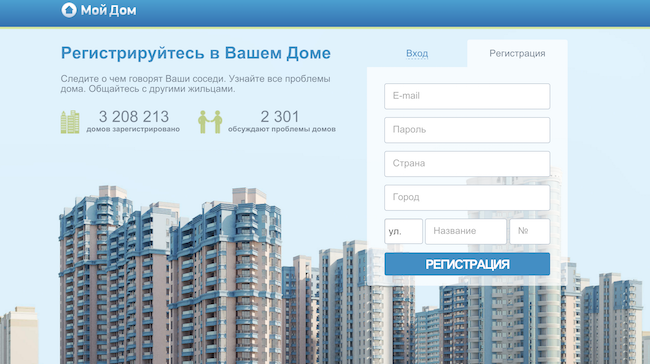
Task: Focus the Город input field
Action: click(467, 197)
